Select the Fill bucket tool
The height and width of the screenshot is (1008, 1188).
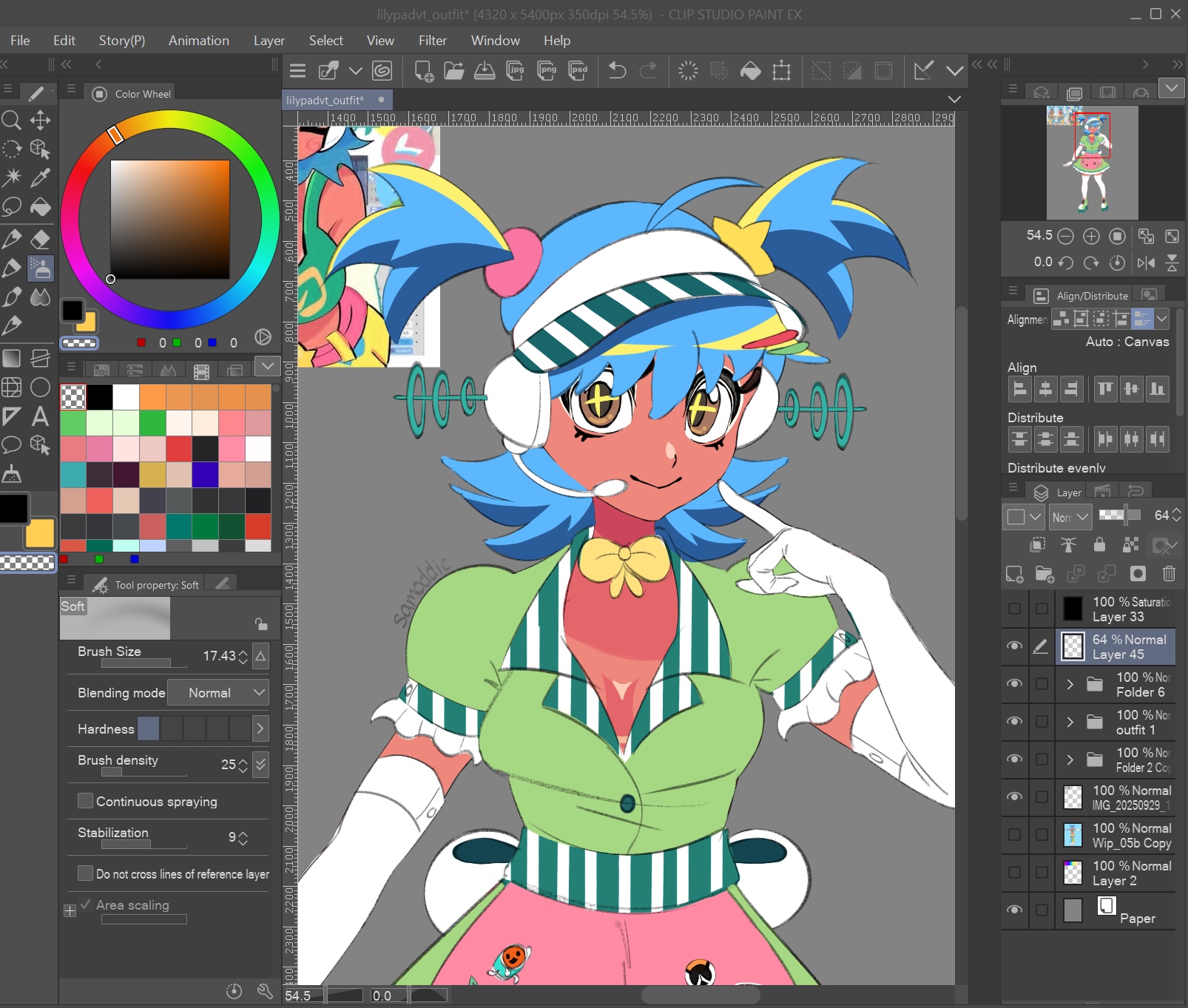click(x=40, y=207)
